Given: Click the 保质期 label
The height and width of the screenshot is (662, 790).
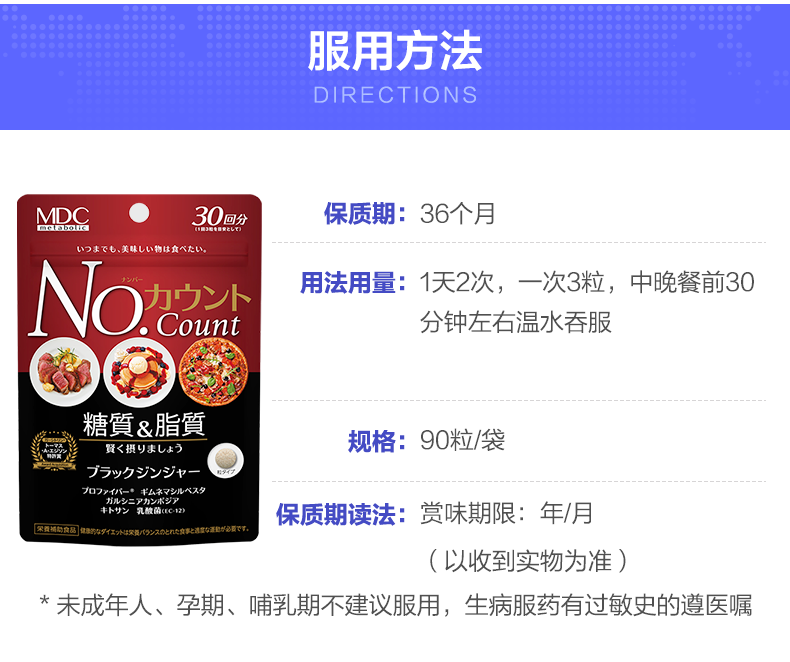Looking at the screenshot, I should 365,214.
